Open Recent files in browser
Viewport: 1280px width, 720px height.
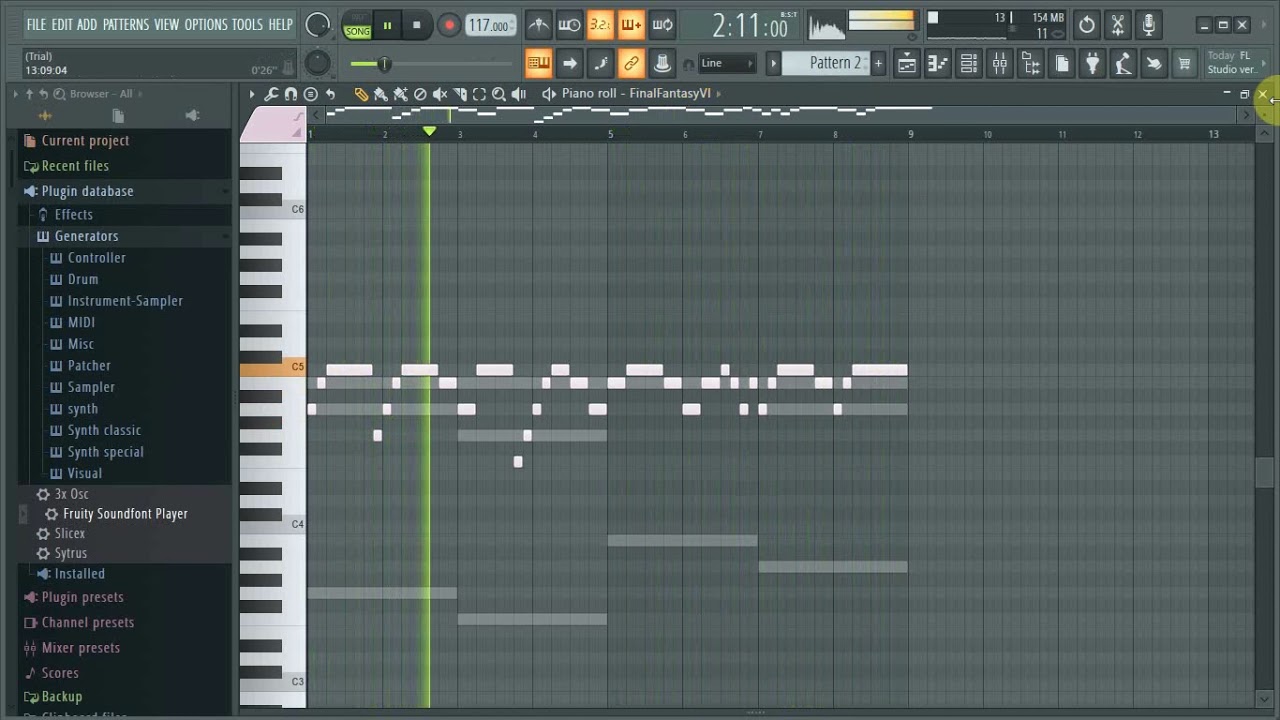(75, 166)
